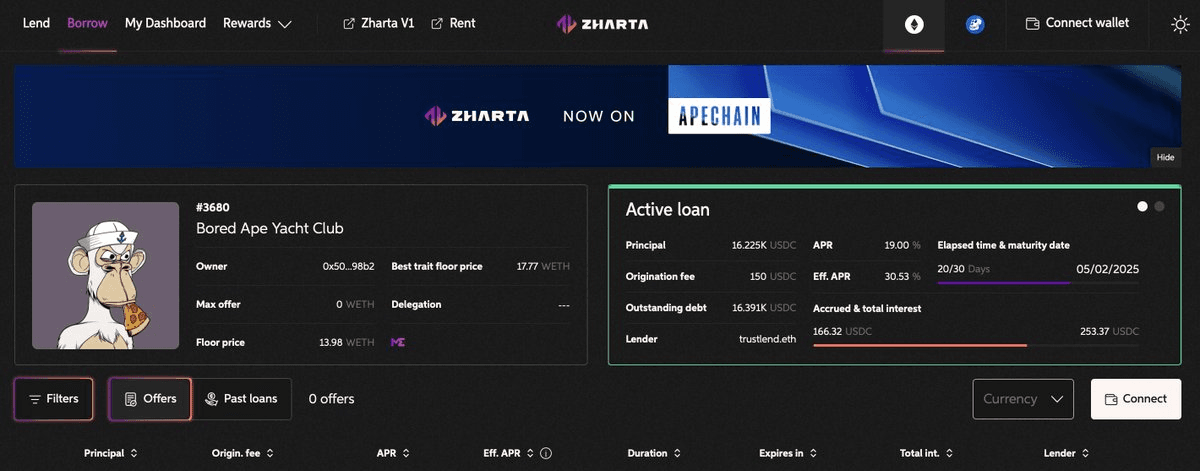Click the external link icon beside Zharta V1

pos(349,23)
